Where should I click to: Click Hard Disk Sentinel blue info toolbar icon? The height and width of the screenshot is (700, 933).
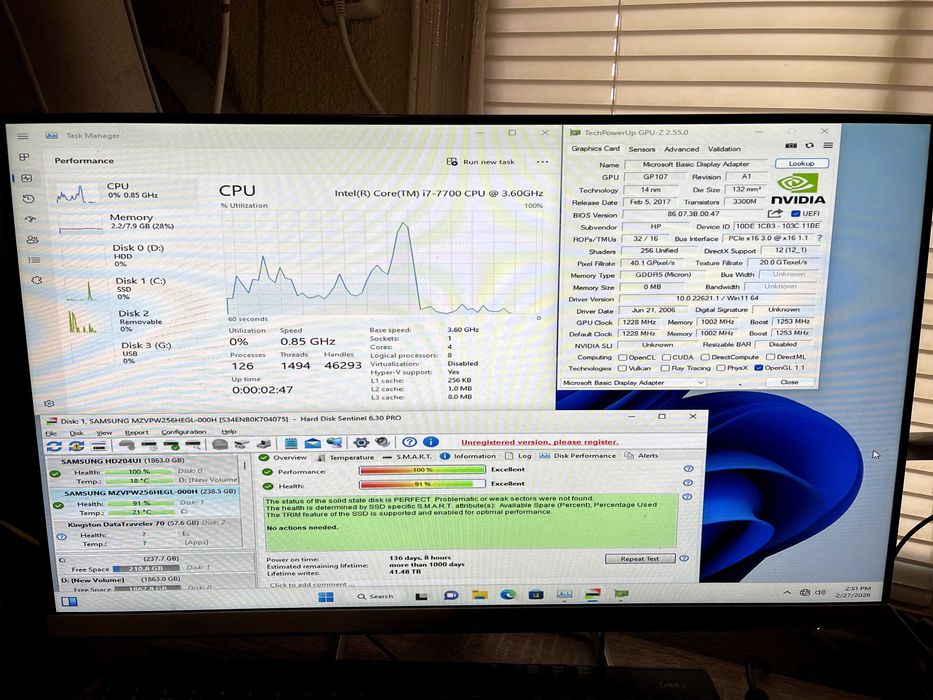click(431, 442)
